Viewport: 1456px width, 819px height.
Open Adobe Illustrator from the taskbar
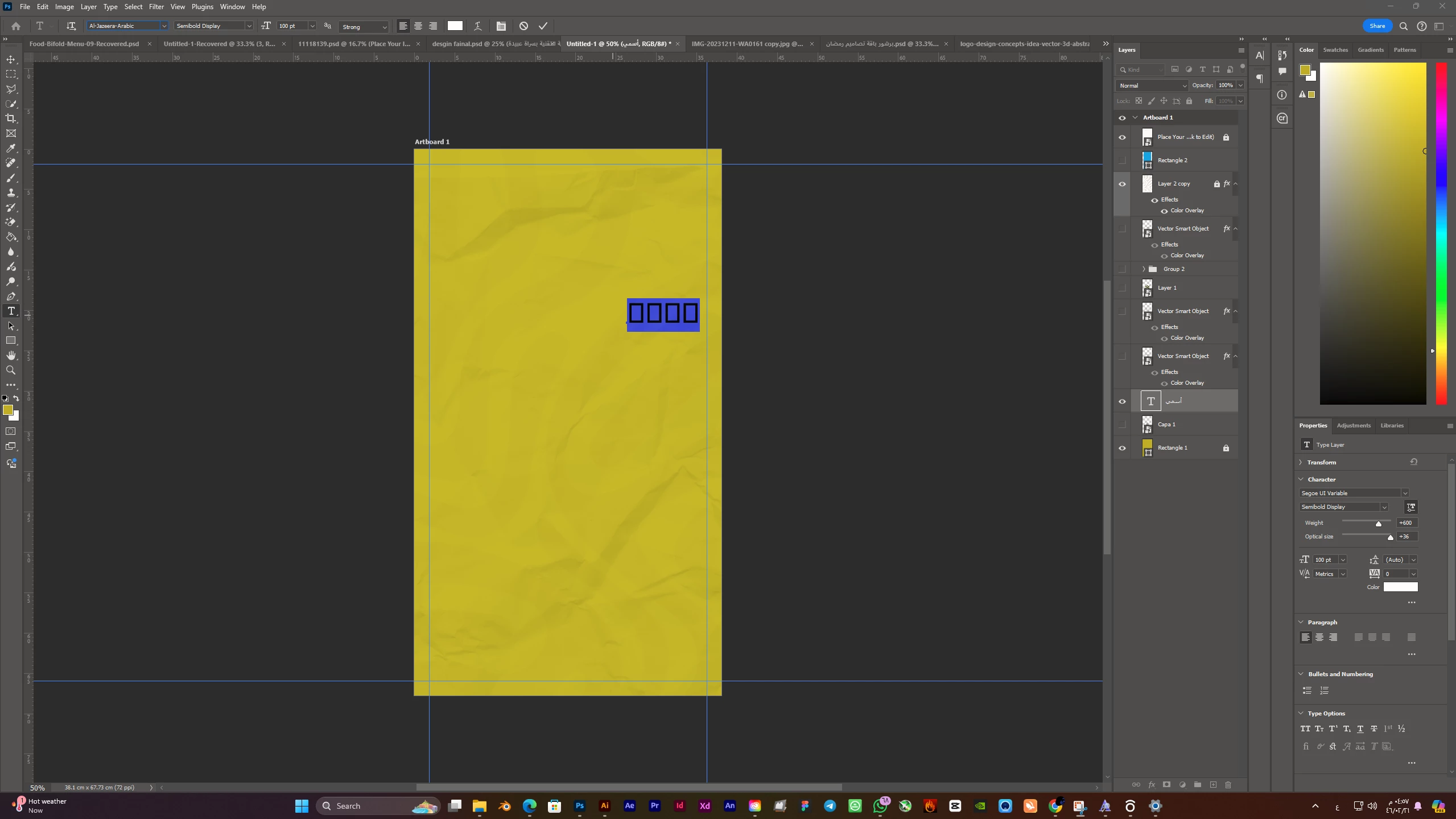point(604,806)
